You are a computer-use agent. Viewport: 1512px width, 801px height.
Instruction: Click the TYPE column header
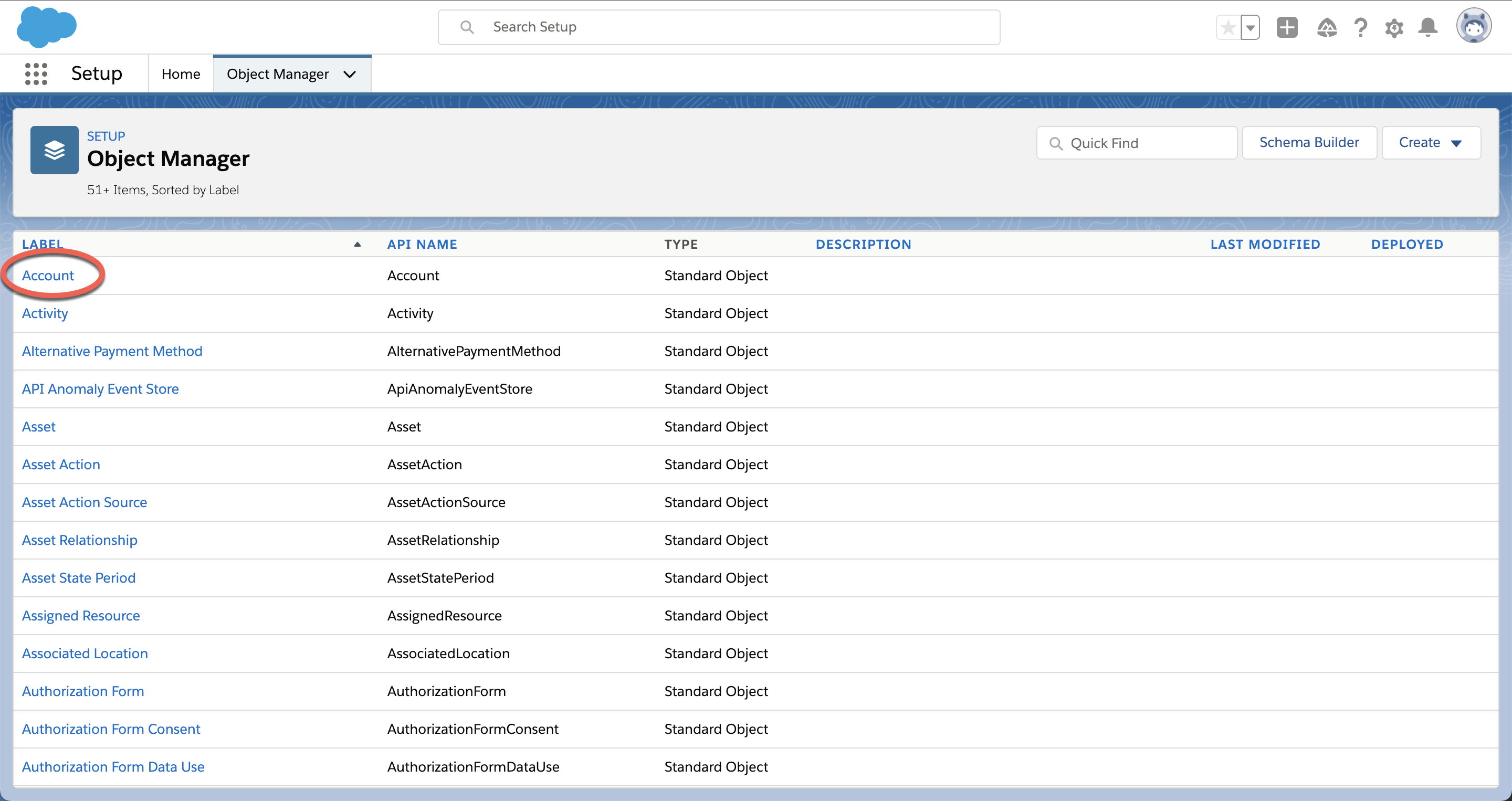click(681, 244)
